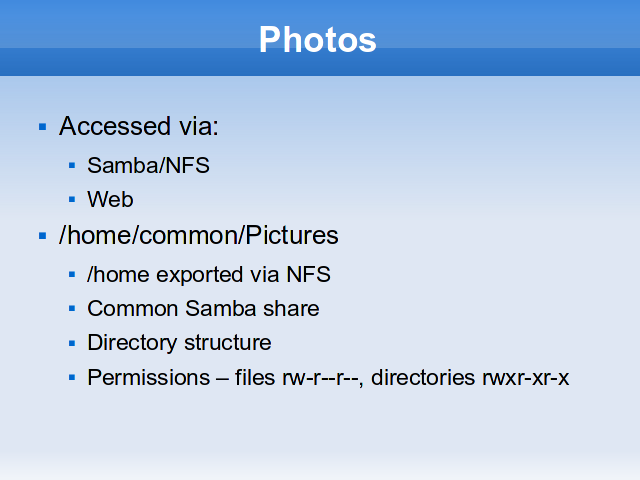The image size is (640, 480).
Task: Click the Photos slide title
Action: point(318,40)
